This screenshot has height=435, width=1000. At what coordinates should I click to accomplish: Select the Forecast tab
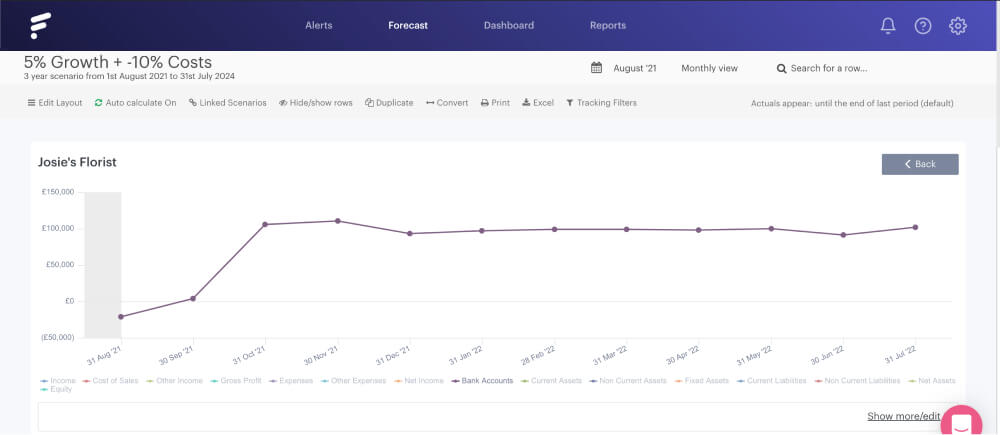(x=408, y=26)
